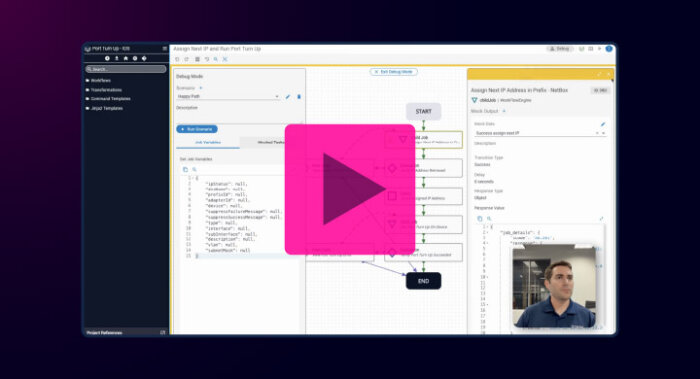Screen dimensions: 700x379
Task: Expand the Workflows folder
Action: (98, 80)
